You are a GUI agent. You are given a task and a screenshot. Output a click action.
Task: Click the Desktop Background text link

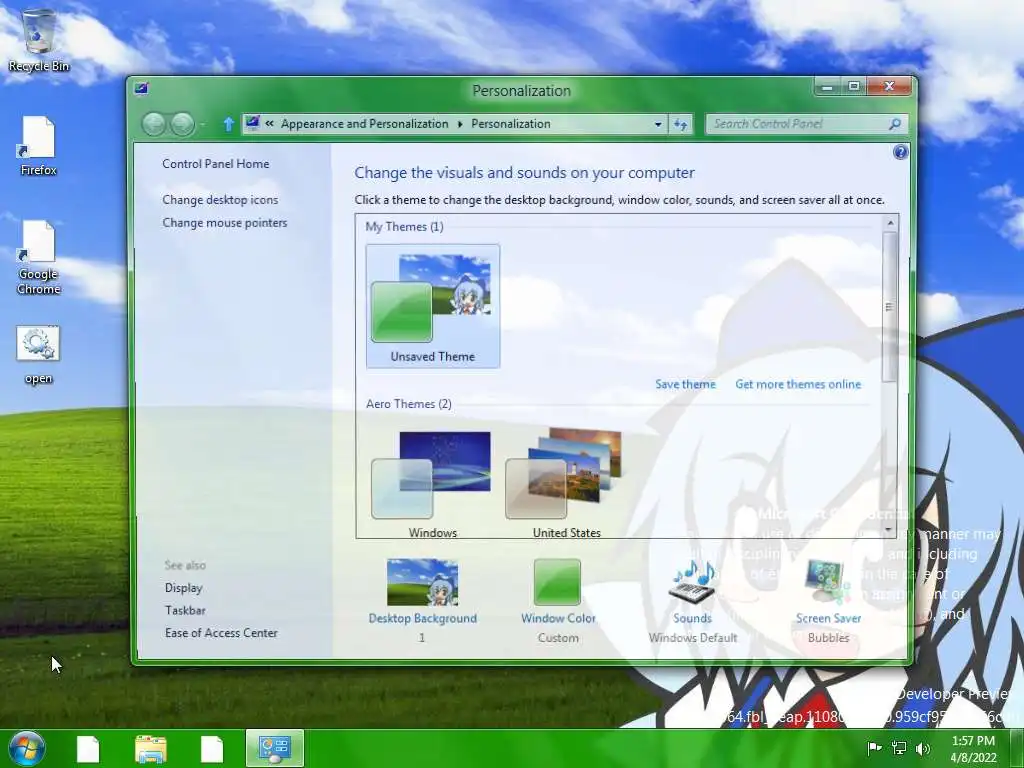pyautogui.click(x=423, y=618)
